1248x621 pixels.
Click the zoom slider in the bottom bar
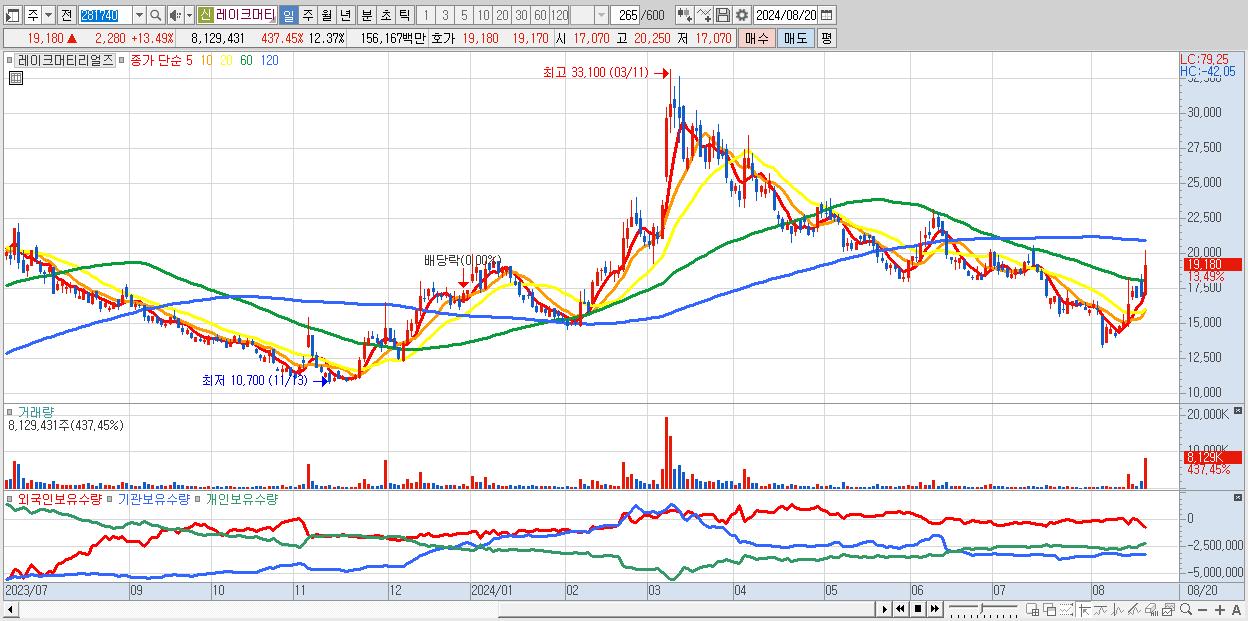[983, 609]
